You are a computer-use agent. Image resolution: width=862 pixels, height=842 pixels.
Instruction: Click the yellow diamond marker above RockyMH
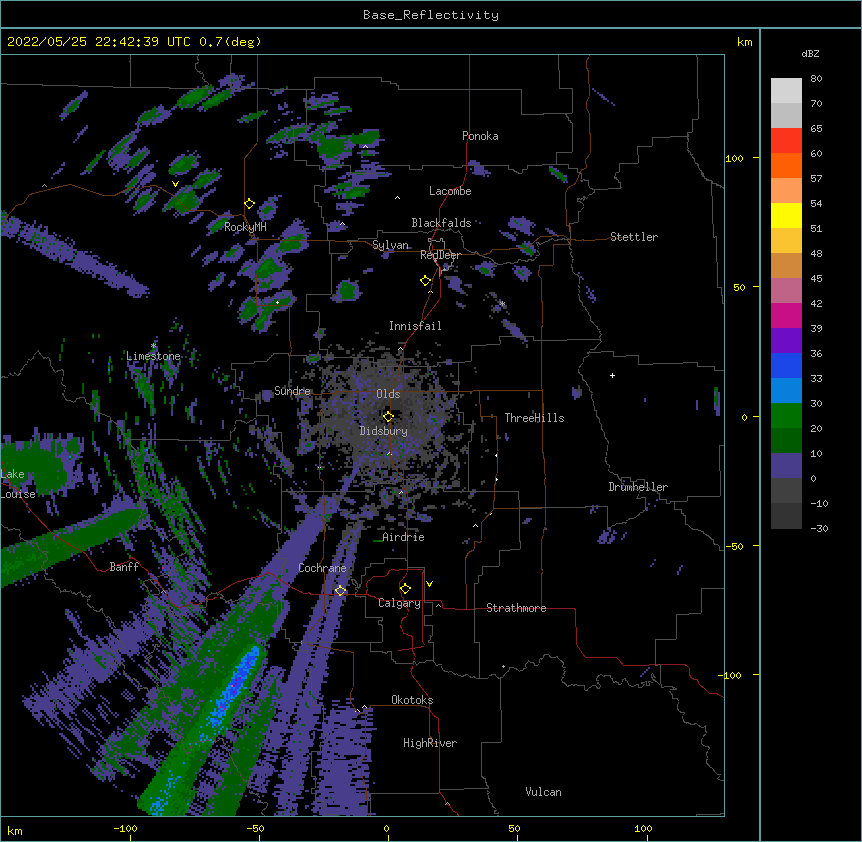click(x=250, y=203)
